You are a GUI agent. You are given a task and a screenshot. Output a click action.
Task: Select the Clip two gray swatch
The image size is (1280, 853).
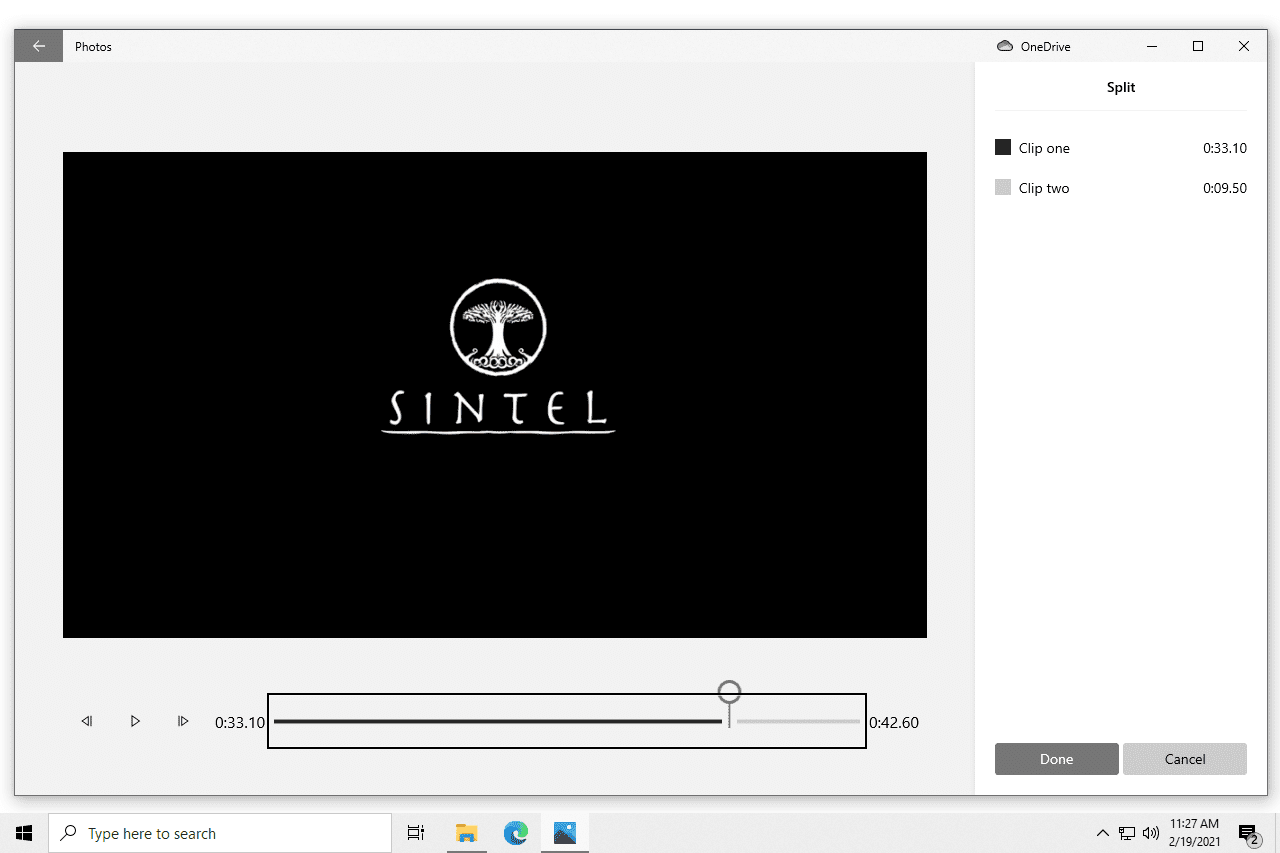point(1003,187)
